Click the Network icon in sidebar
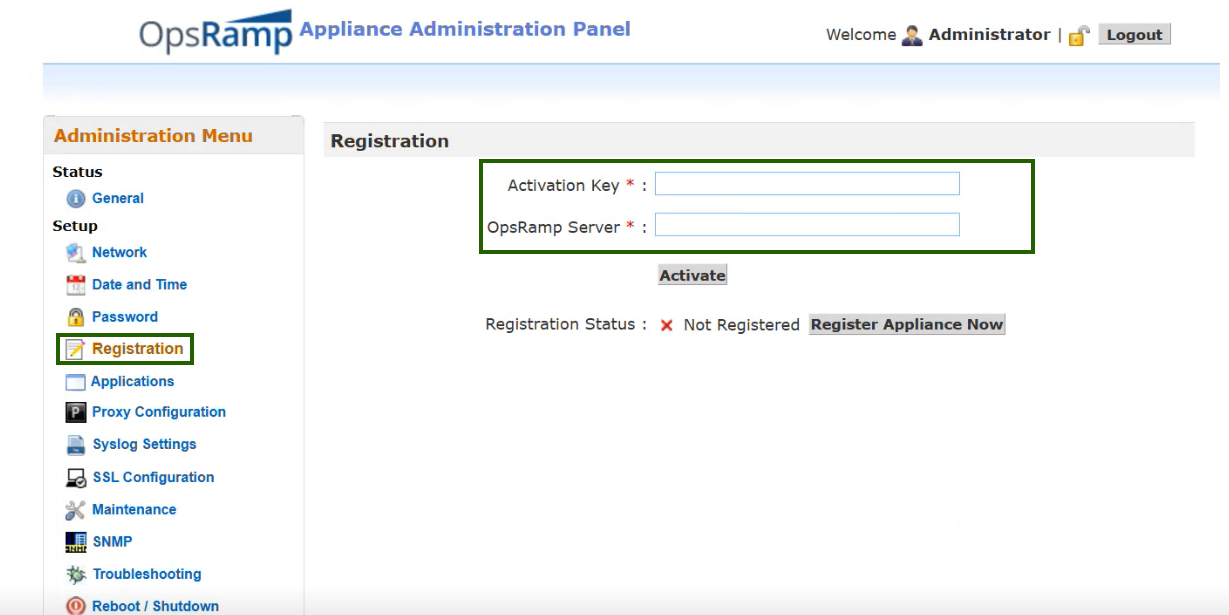Screen dimensions: 1229x615 [x=76, y=253]
